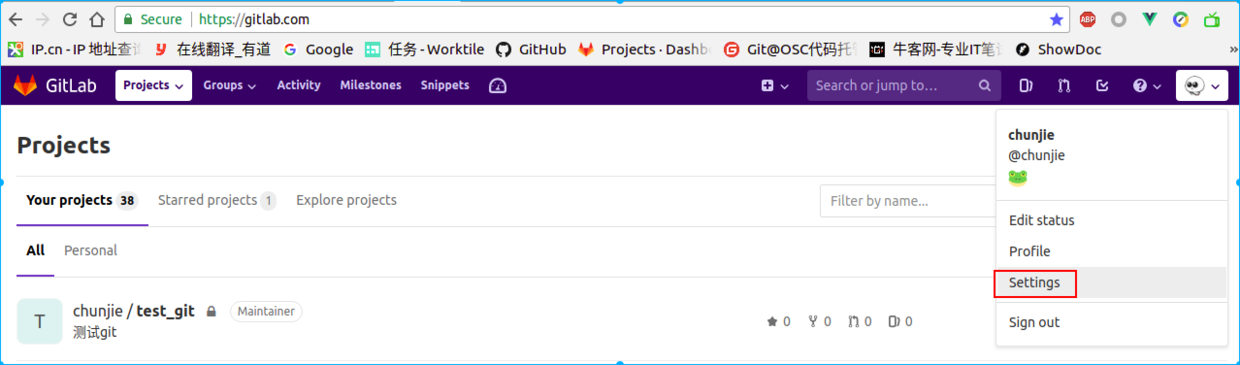
Task: Open the Projects · Dashboard bookmark
Action: click(x=644, y=49)
